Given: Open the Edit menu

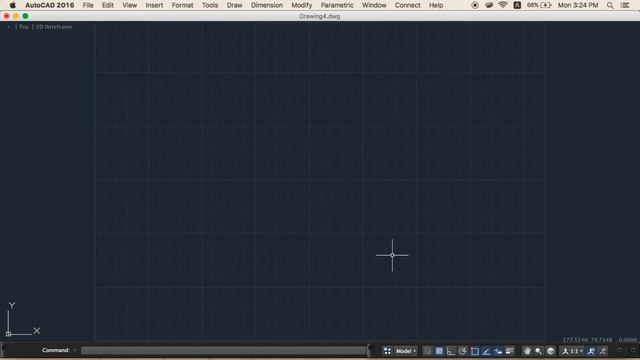Looking at the screenshot, I should [108, 5].
